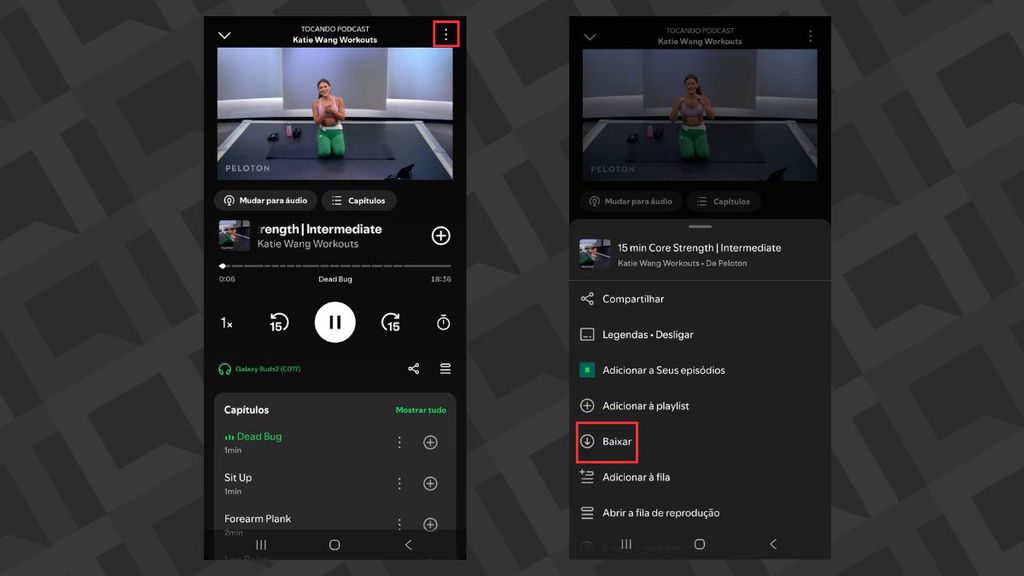Tap share icon below playback controls
The width and height of the screenshot is (1024, 576).
[x=413, y=369]
